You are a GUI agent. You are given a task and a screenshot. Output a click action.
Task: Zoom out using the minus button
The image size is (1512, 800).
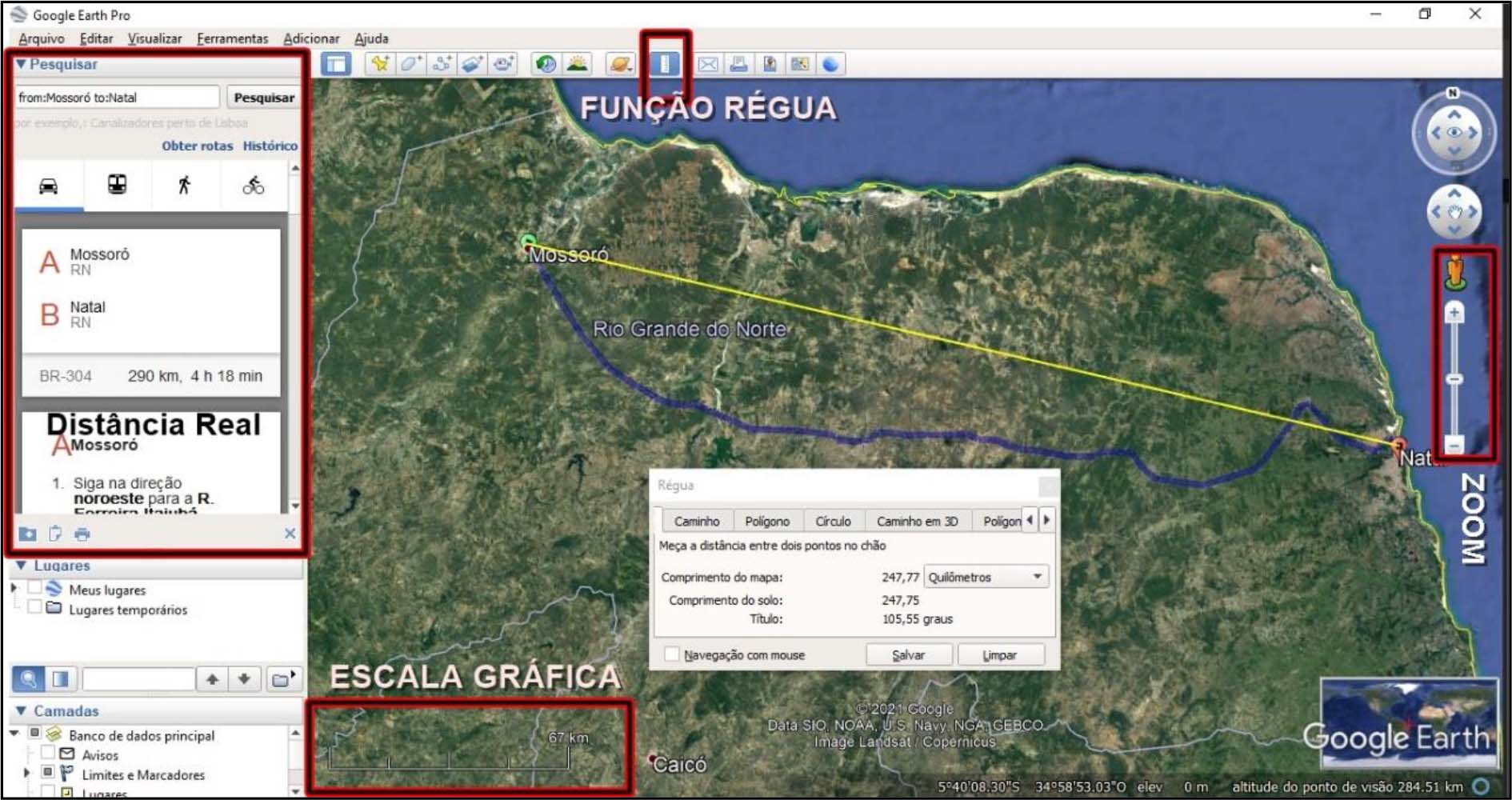point(1454,444)
